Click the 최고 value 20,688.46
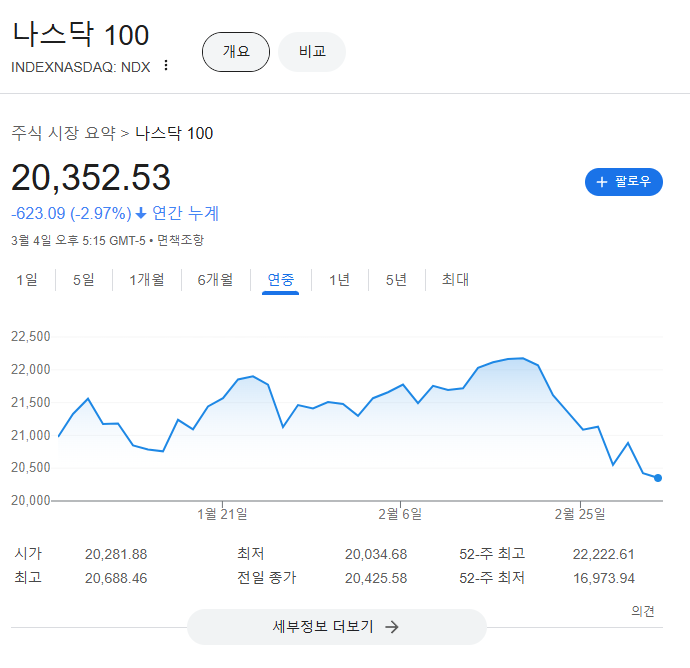Image resolution: width=690 pixels, height=668 pixels. (116, 578)
